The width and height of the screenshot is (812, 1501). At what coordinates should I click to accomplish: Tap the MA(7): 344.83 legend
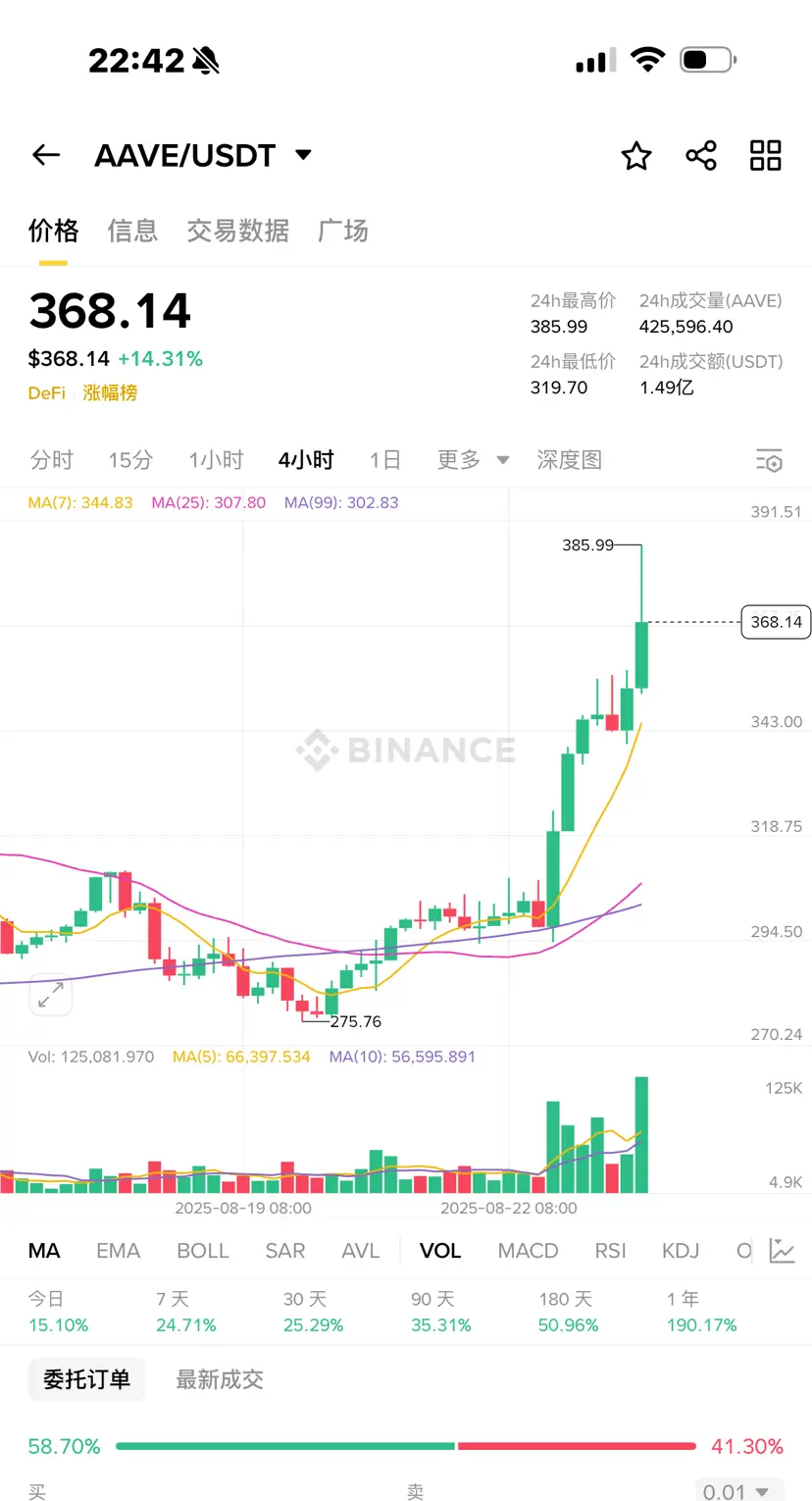[x=80, y=502]
